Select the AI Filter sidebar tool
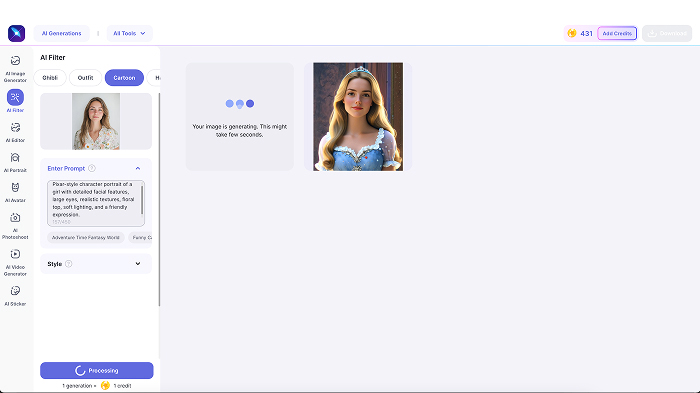The width and height of the screenshot is (700, 393). (x=15, y=101)
